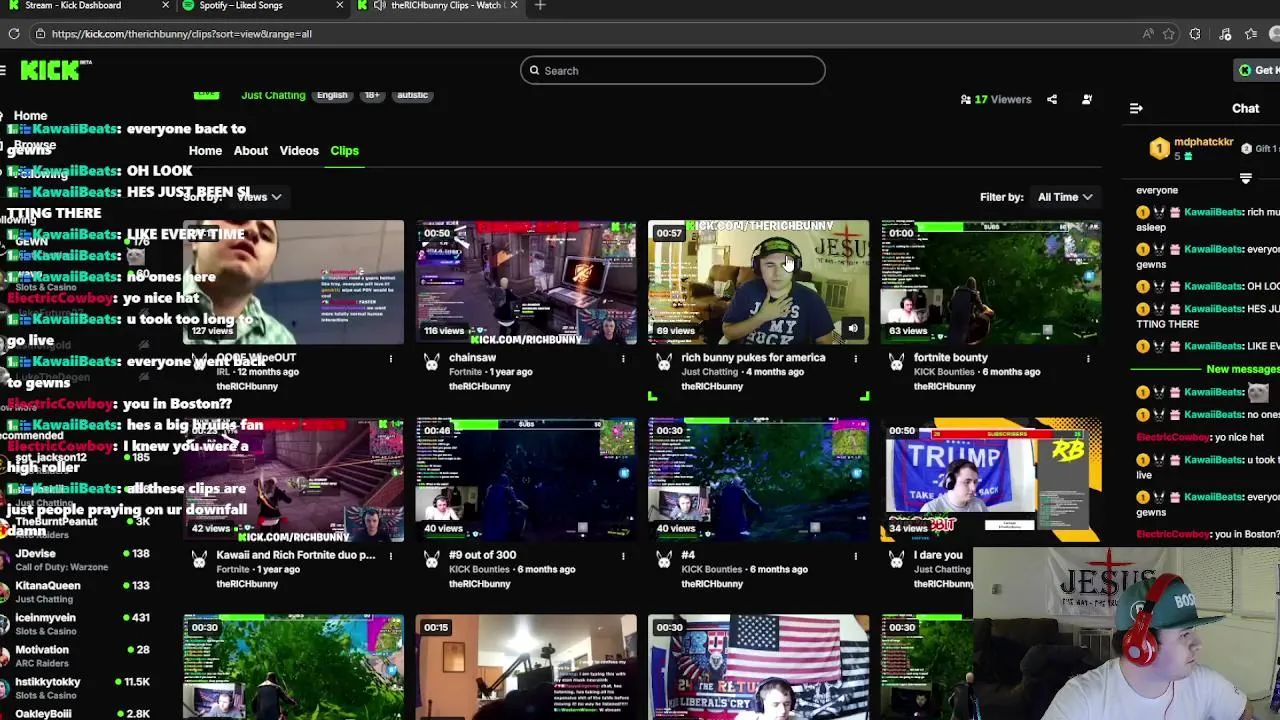Collapse the chat panel arrow icon
1280x720 pixels.
(x=1136, y=108)
